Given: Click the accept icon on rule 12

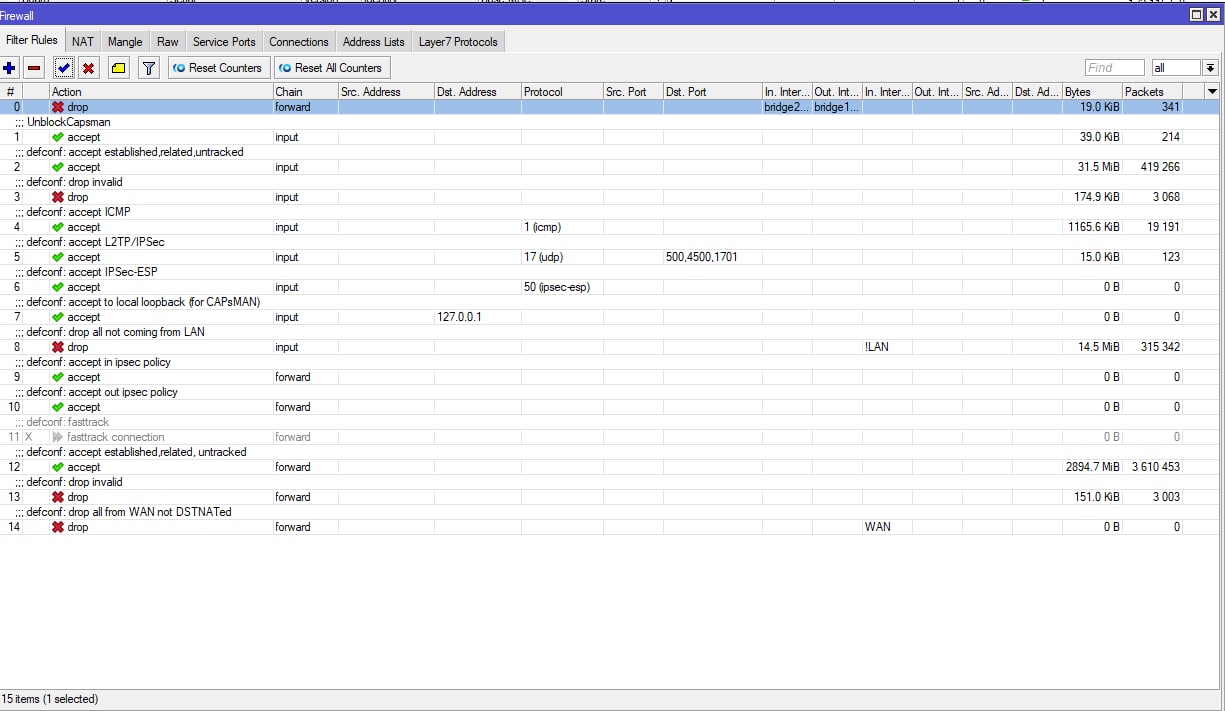Looking at the screenshot, I should click(x=58, y=467).
